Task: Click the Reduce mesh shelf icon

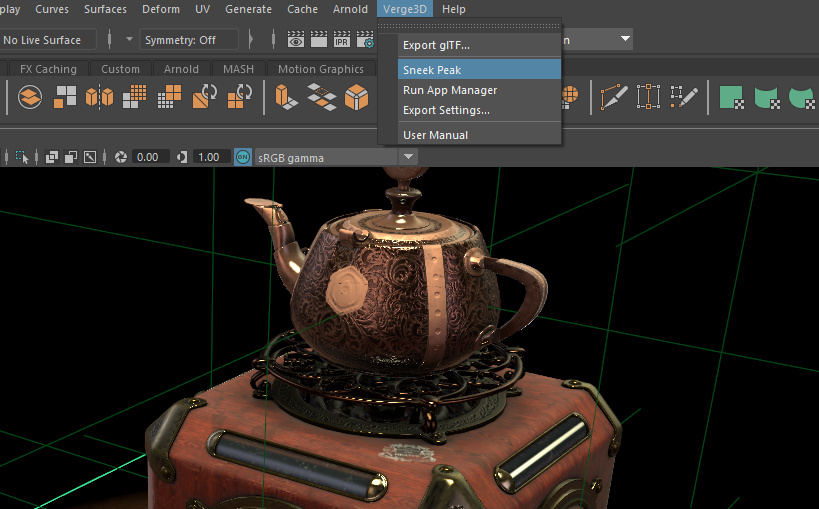Action: [169, 97]
